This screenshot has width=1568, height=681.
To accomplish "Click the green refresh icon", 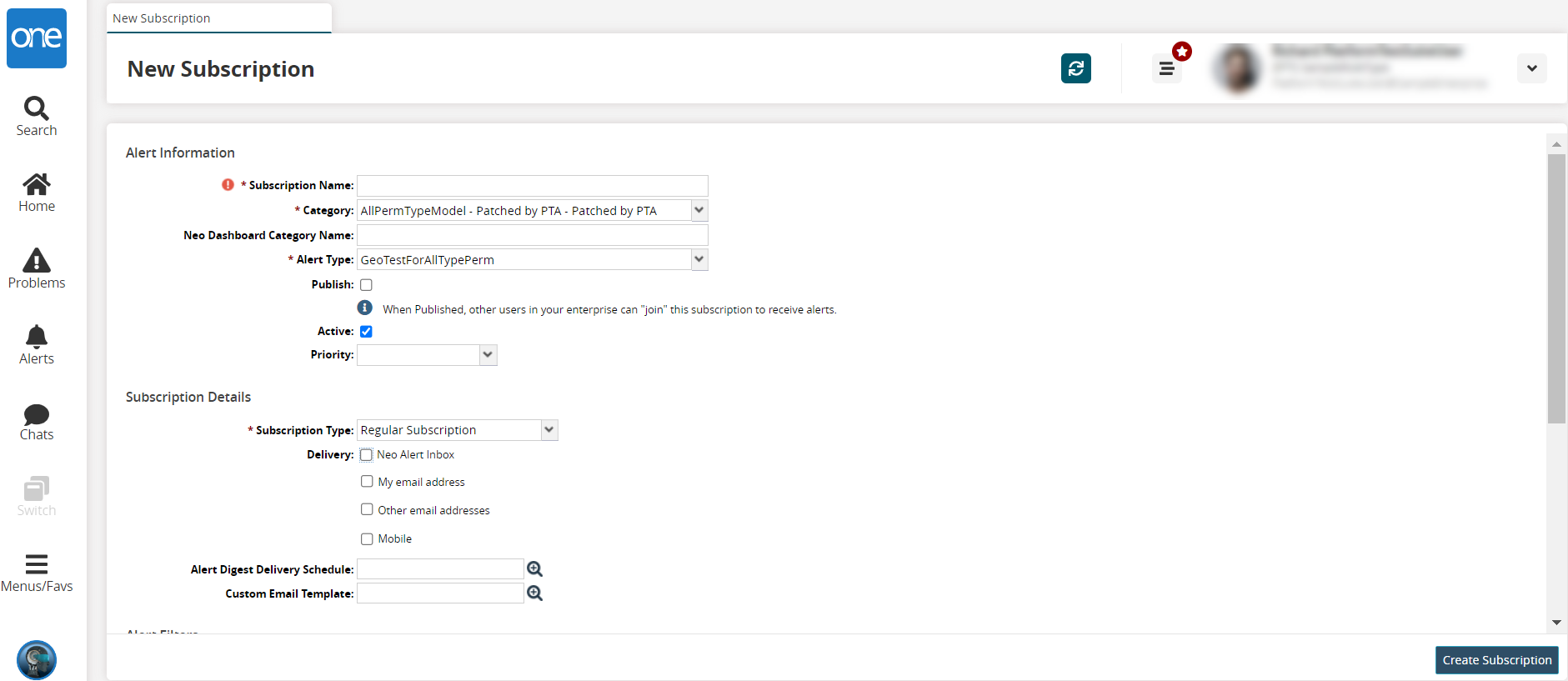I will tap(1076, 68).
